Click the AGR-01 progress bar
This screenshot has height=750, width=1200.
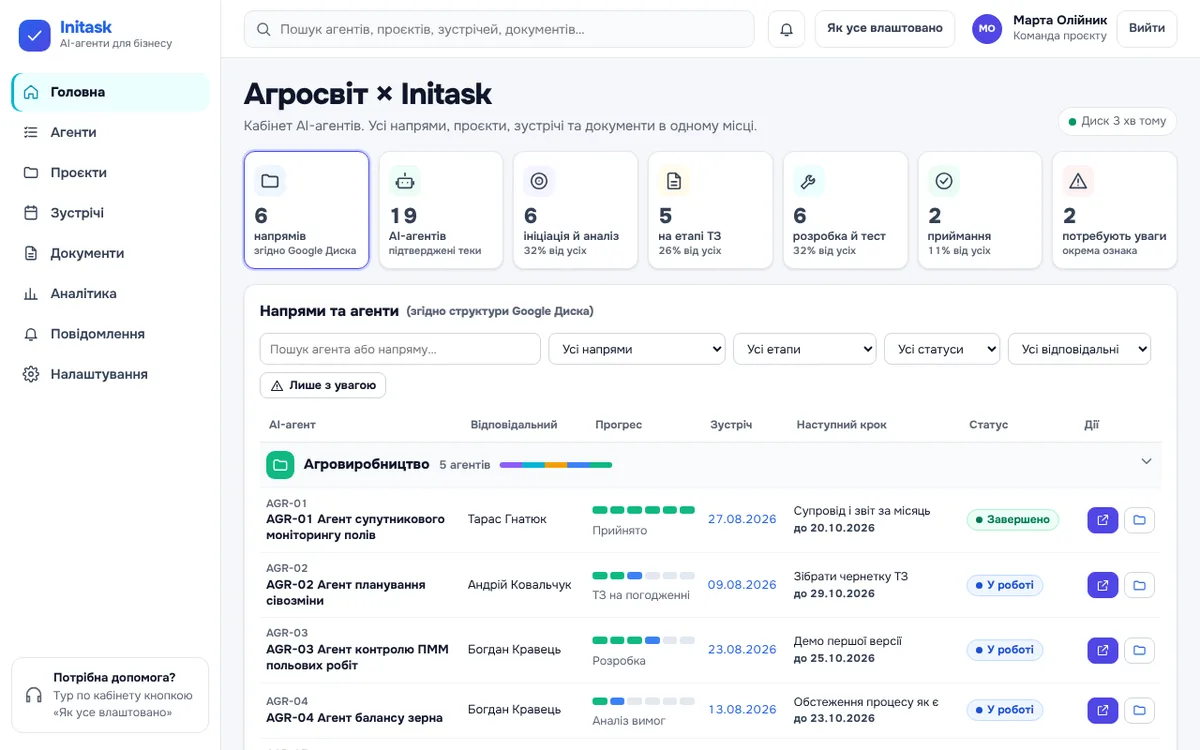pyautogui.click(x=643, y=510)
